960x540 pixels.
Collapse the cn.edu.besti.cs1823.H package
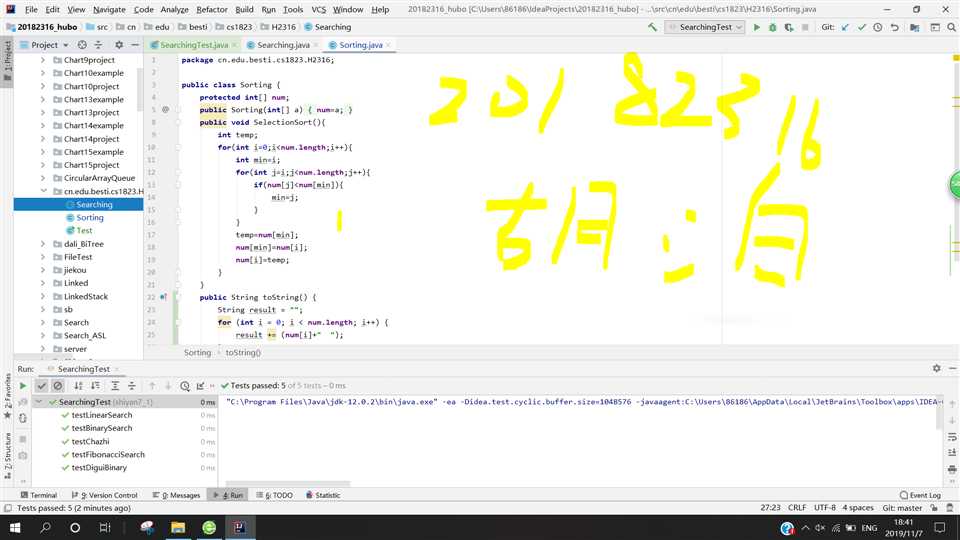tap(43, 191)
